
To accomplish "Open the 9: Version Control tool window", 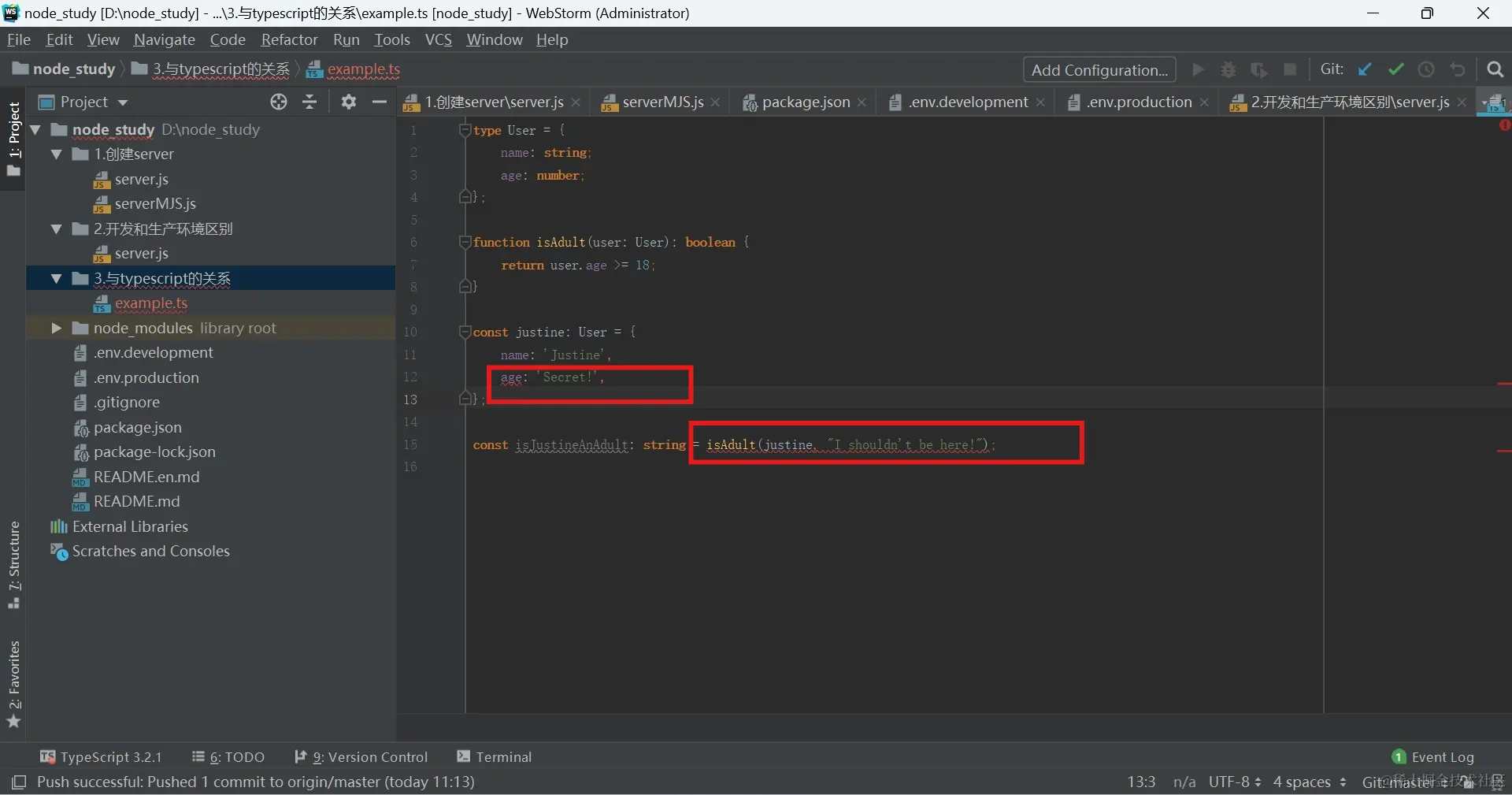I will click(361, 757).
